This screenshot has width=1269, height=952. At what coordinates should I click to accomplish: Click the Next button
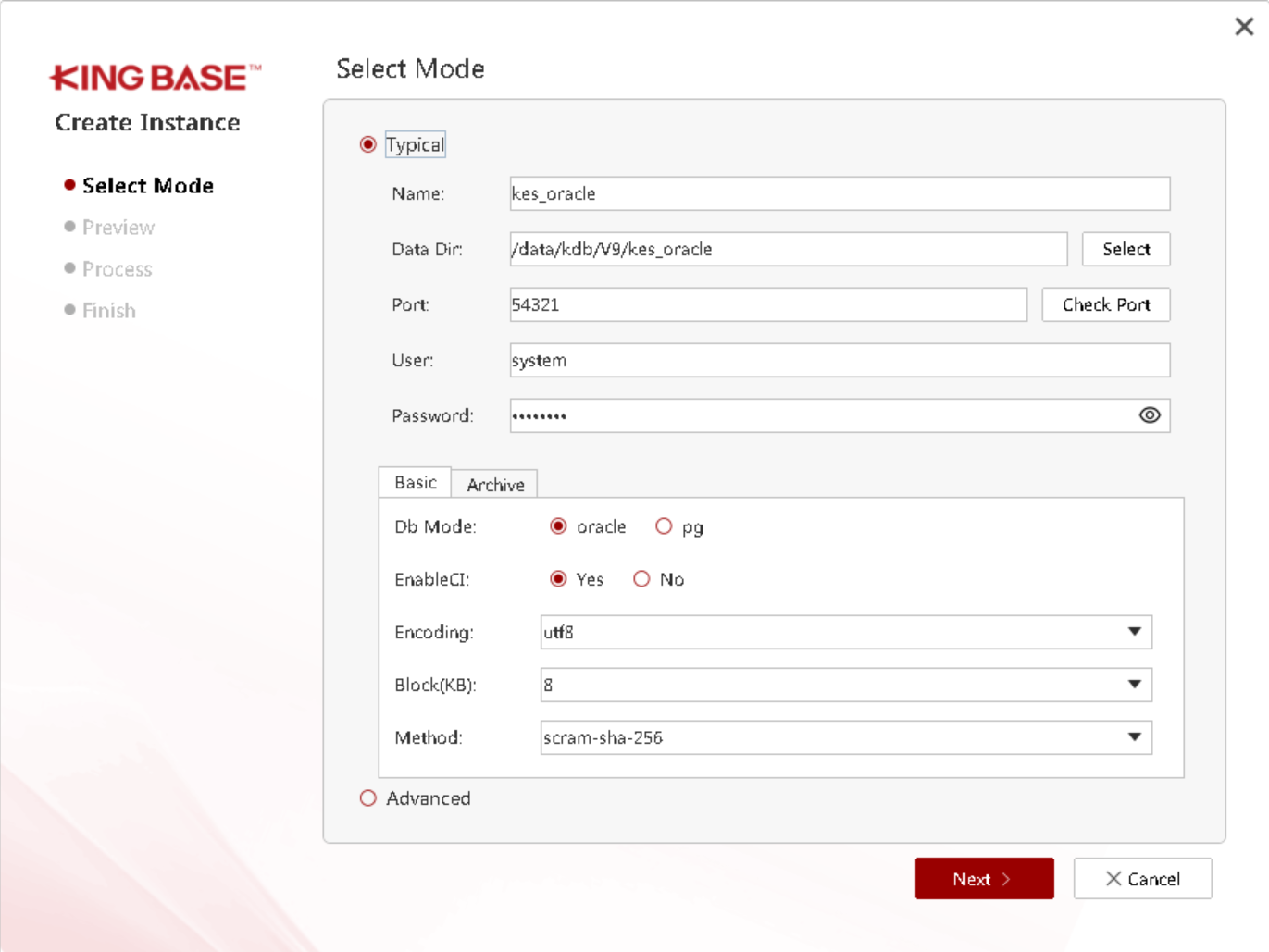pos(985,879)
